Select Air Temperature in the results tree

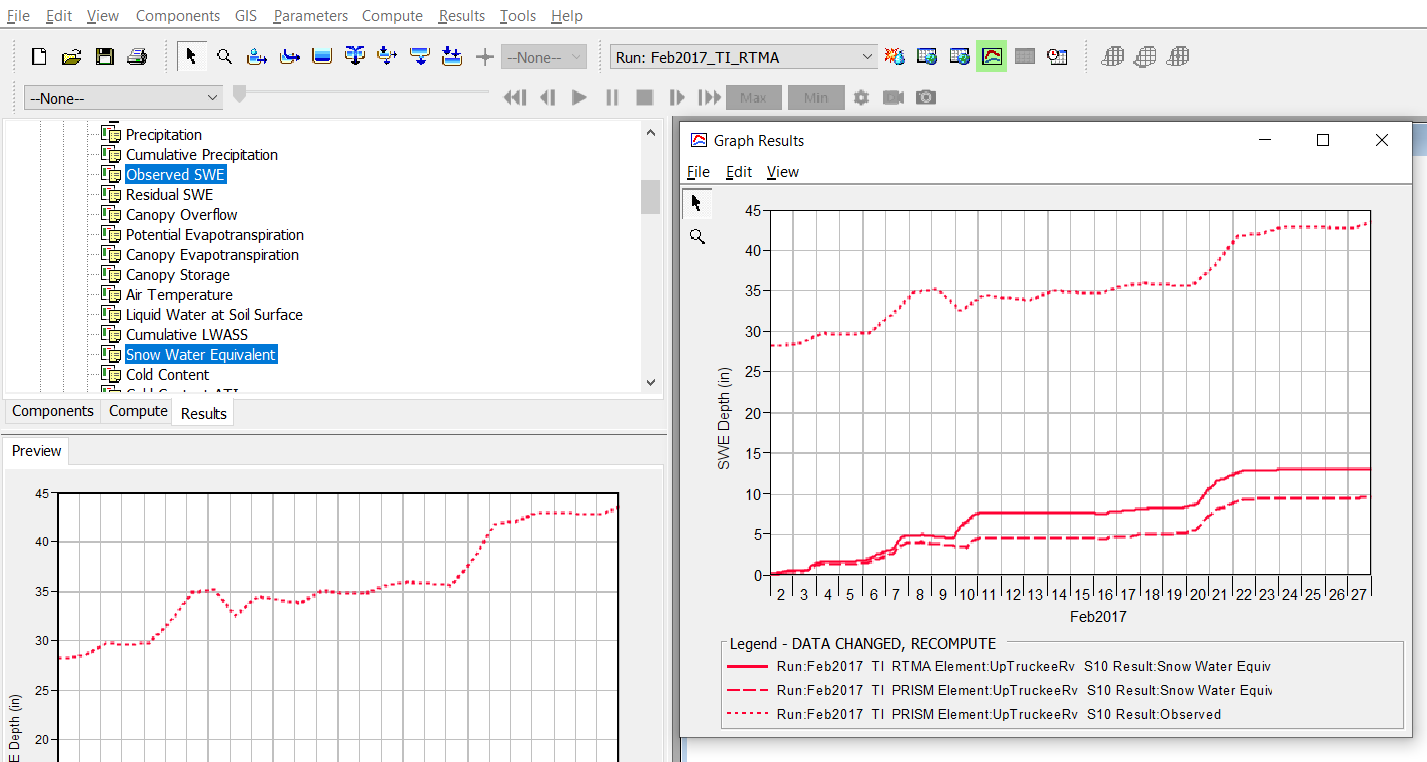(x=179, y=295)
